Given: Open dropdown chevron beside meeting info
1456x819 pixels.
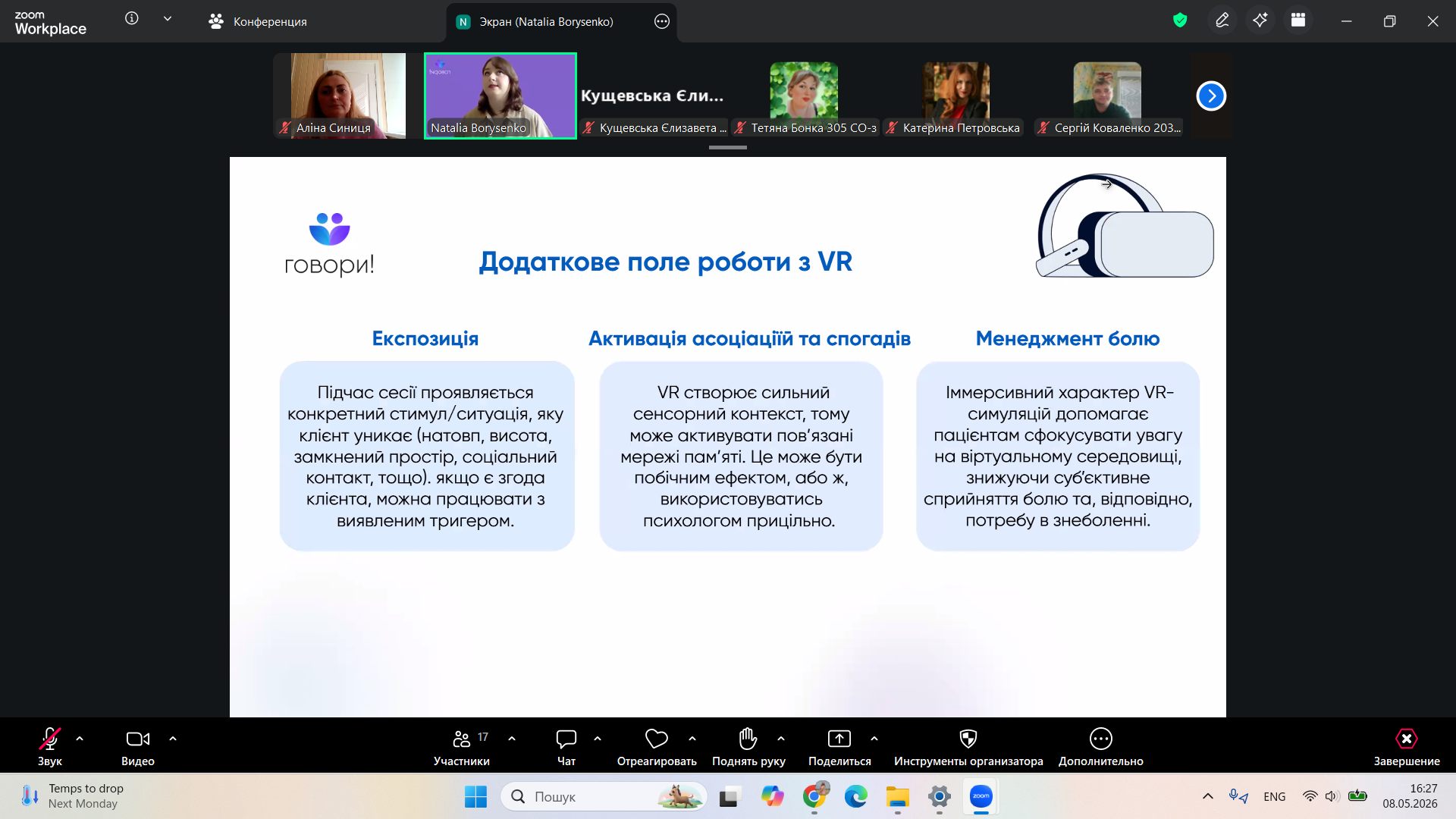Looking at the screenshot, I should tap(168, 19).
